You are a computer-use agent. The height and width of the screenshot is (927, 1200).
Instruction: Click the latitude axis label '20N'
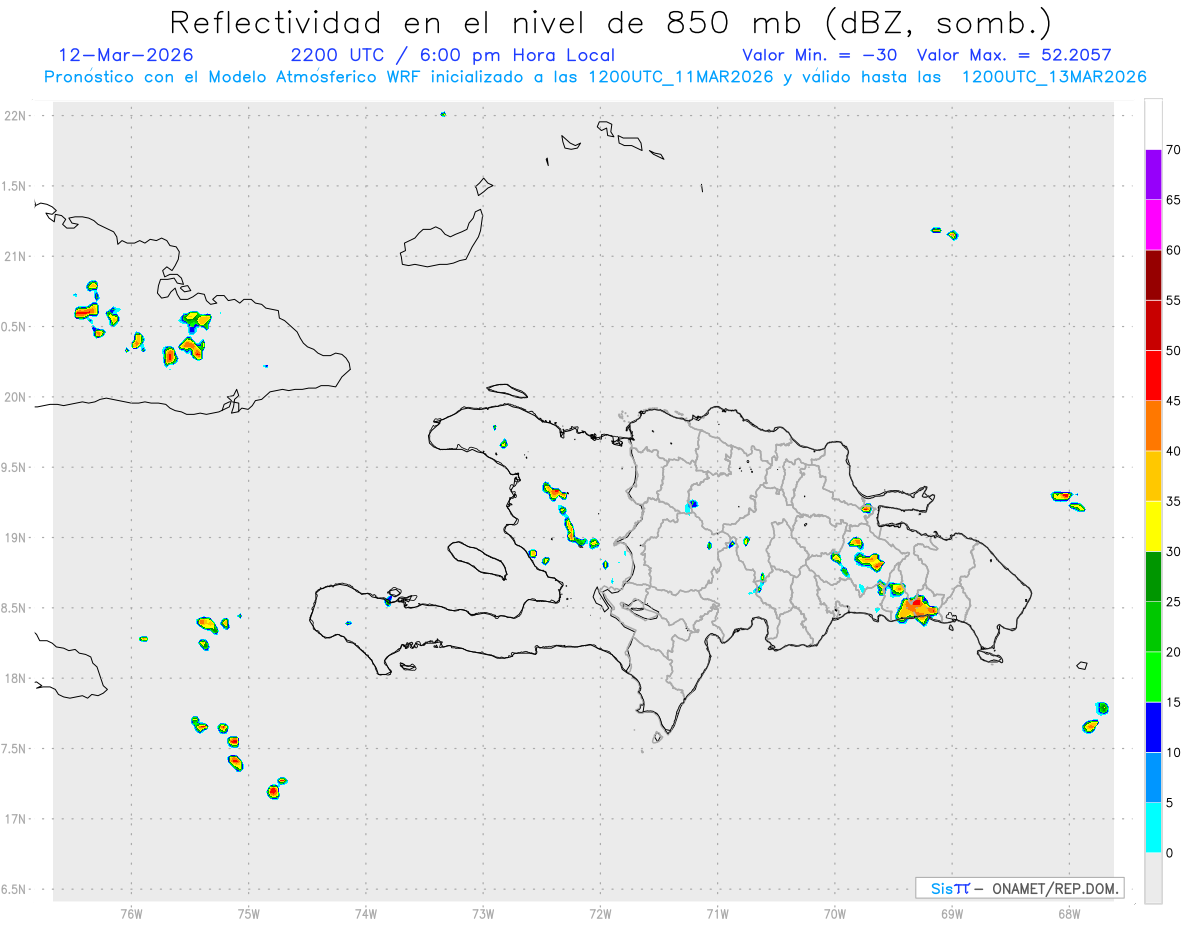(17, 397)
